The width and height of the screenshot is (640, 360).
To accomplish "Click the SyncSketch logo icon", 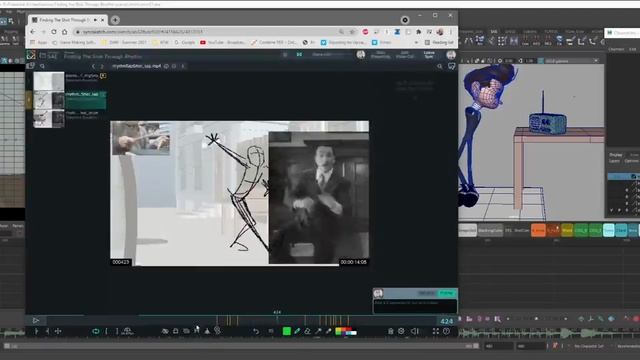I will [31, 55].
